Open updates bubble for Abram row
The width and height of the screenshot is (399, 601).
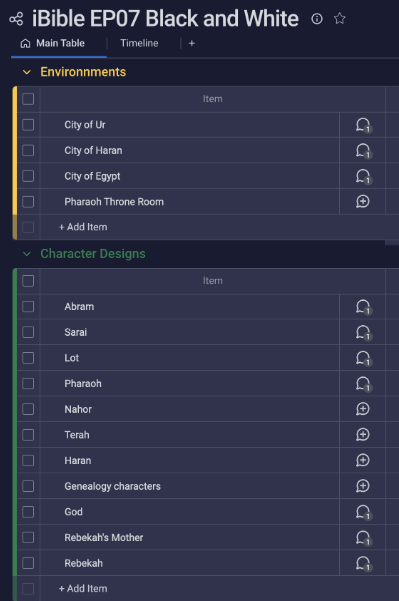[363, 307]
